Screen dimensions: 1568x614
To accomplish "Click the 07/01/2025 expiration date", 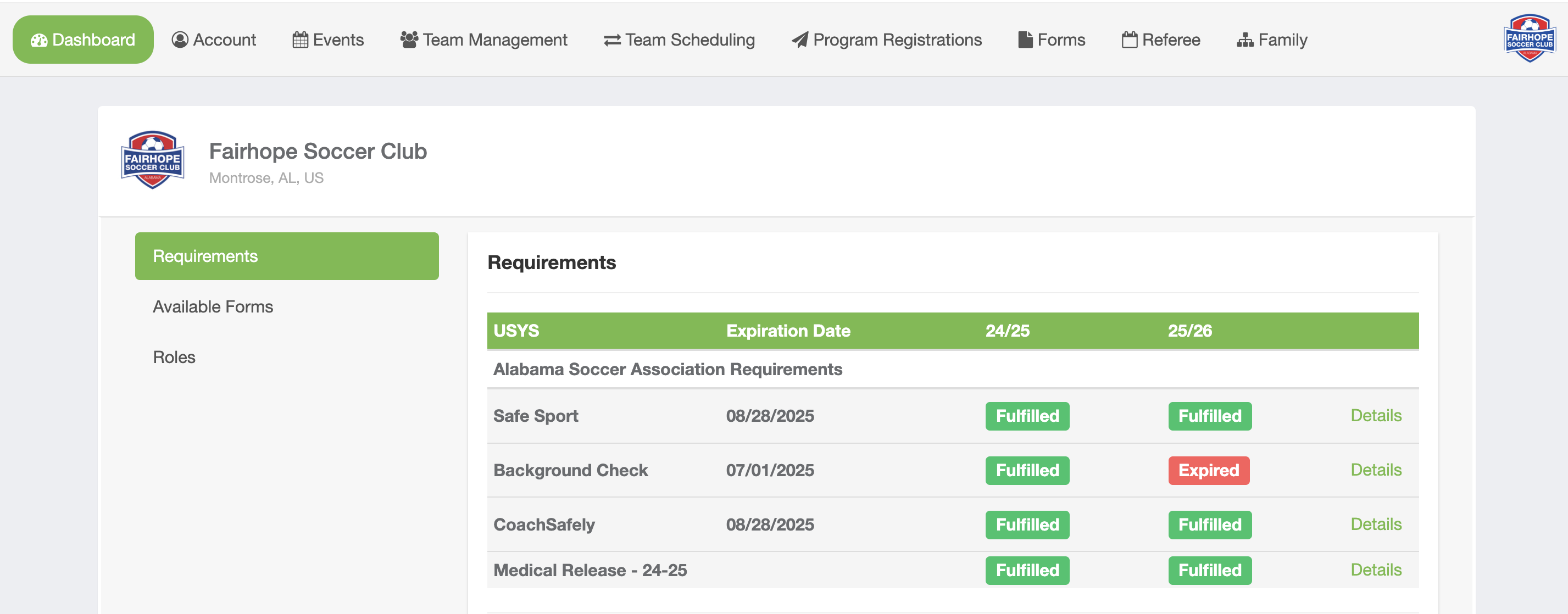I will (770, 471).
